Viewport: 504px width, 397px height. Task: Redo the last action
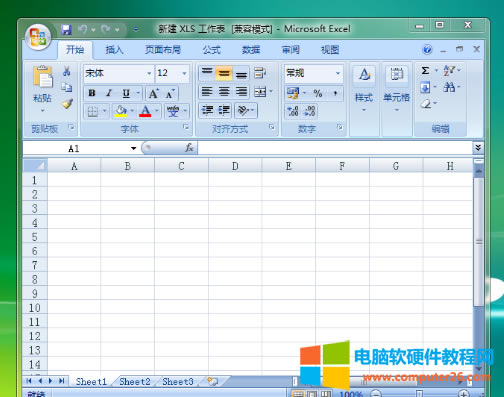coord(106,30)
